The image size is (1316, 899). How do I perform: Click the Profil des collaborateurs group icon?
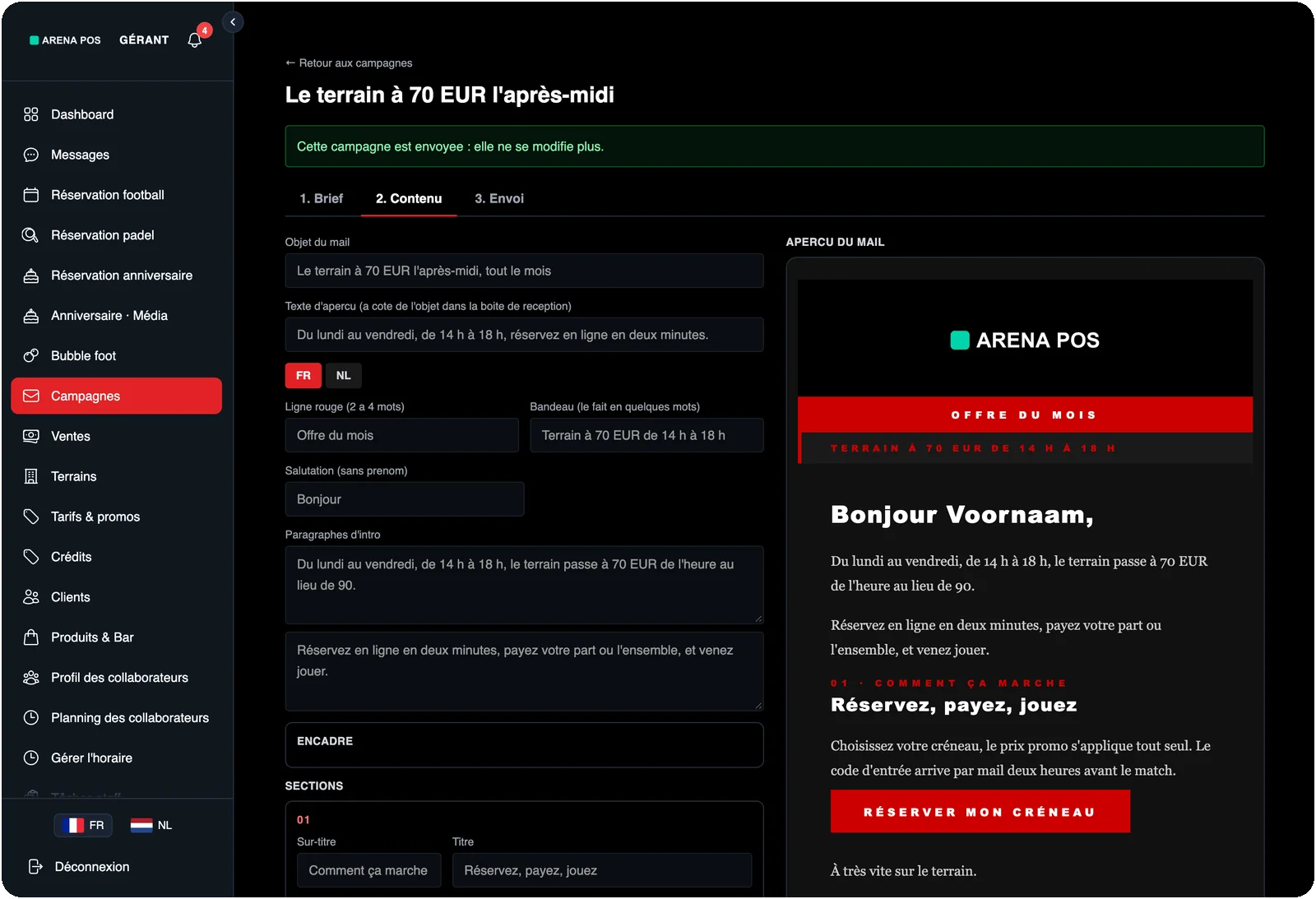pyautogui.click(x=31, y=678)
